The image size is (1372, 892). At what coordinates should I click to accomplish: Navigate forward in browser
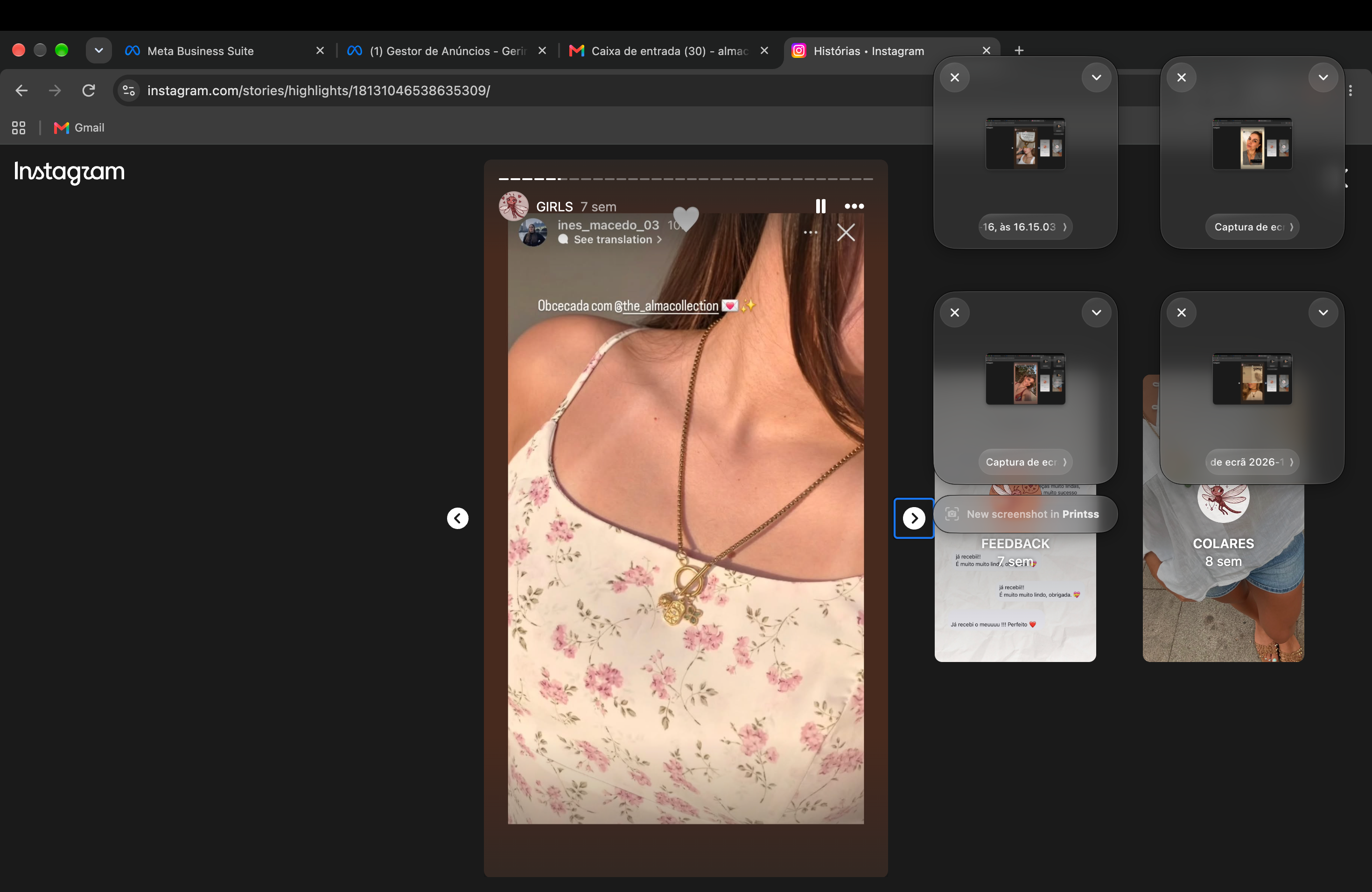[55, 91]
